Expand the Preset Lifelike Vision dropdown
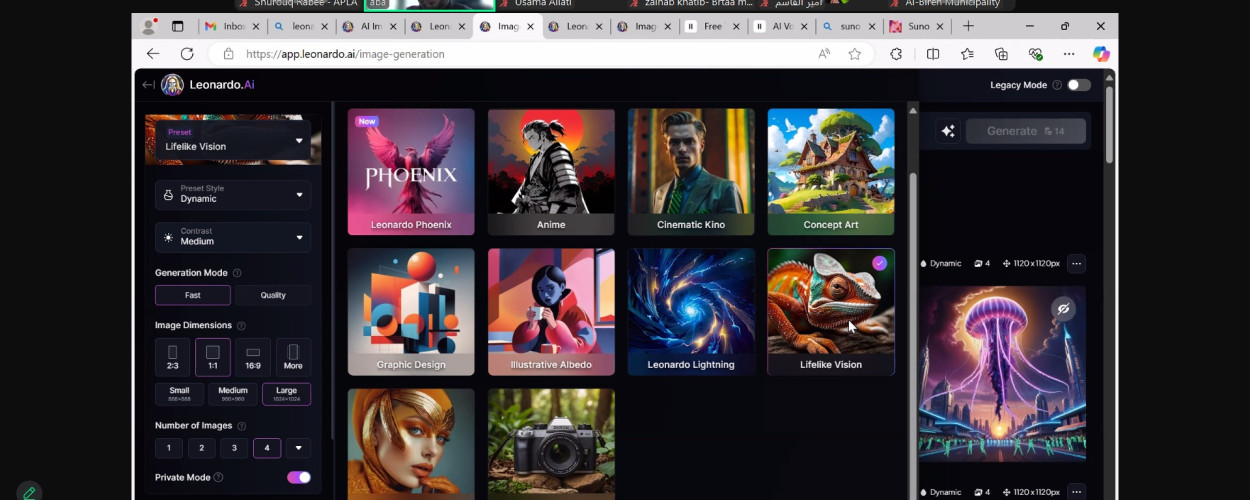The width and height of the screenshot is (1250, 500). pos(233,140)
